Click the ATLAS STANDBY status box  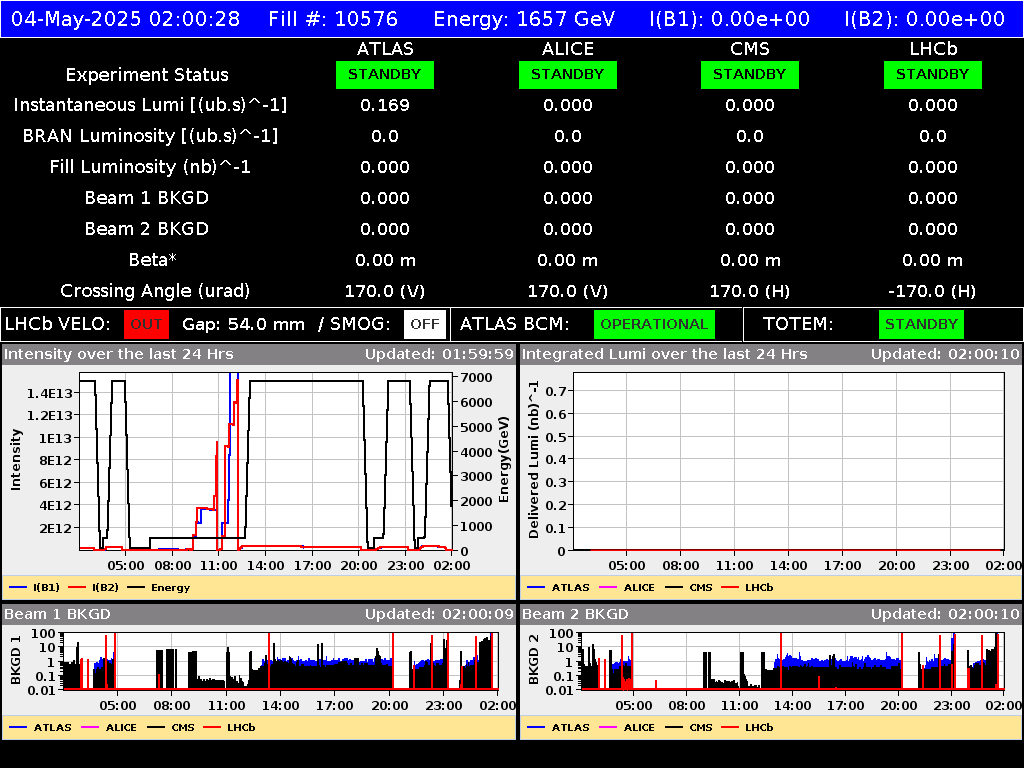tap(385, 75)
